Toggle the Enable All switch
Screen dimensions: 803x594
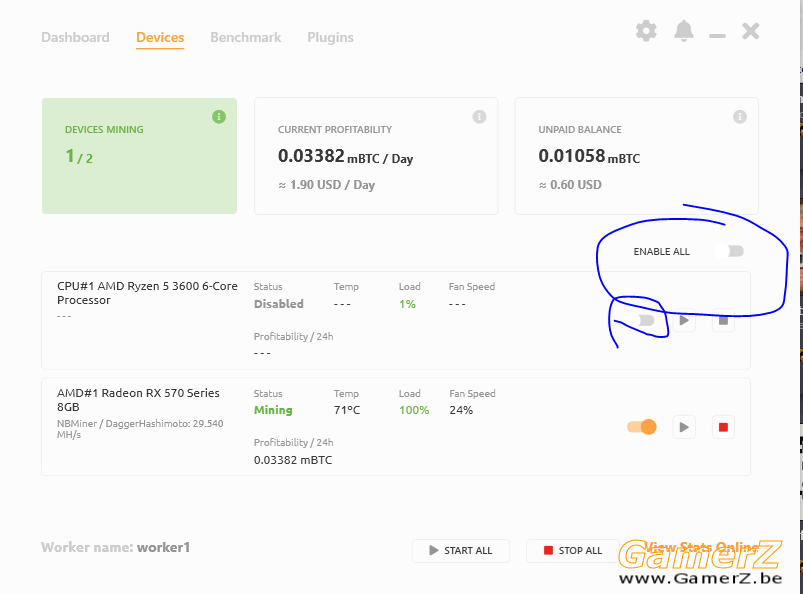(x=729, y=251)
